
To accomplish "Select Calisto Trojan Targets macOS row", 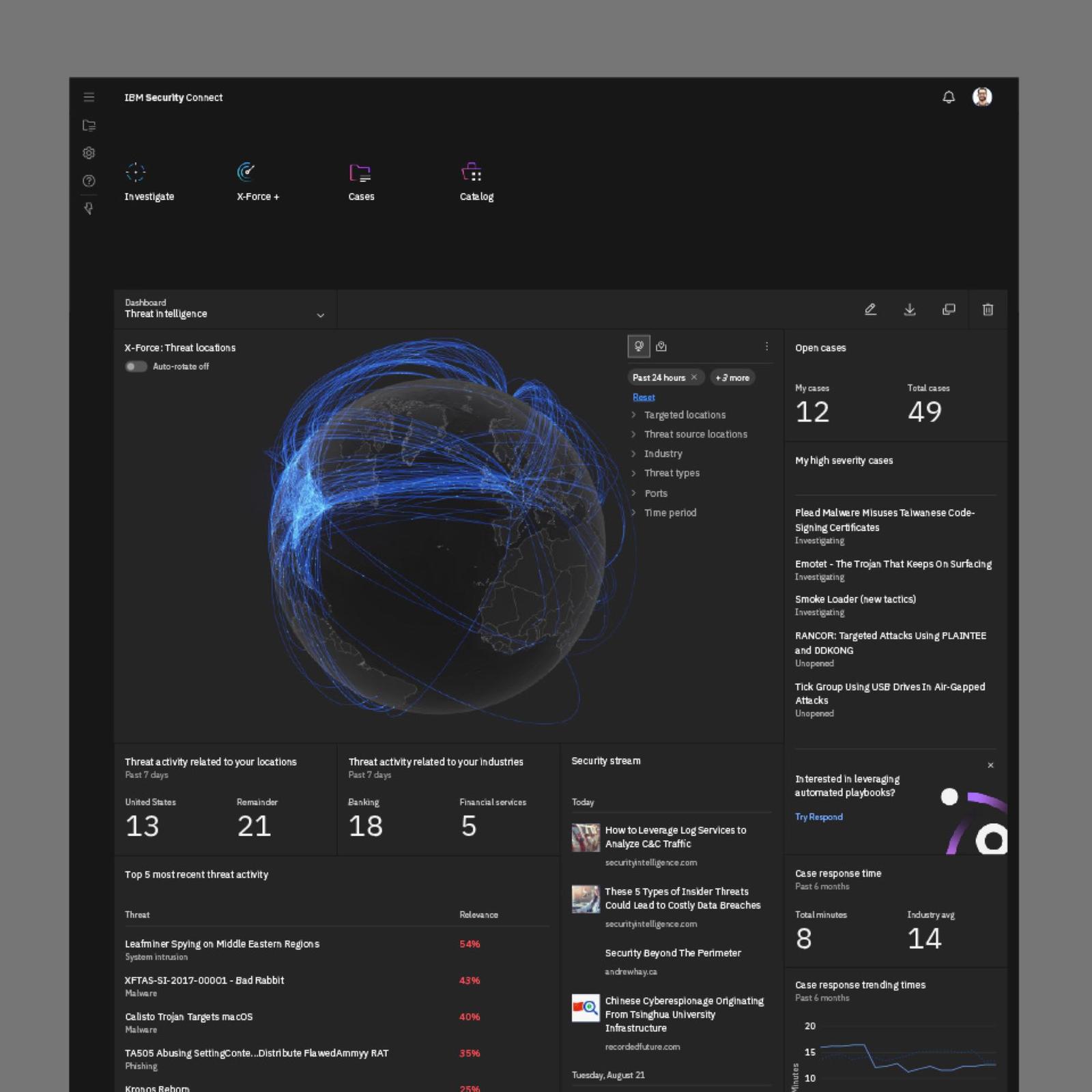I will [x=188, y=1016].
